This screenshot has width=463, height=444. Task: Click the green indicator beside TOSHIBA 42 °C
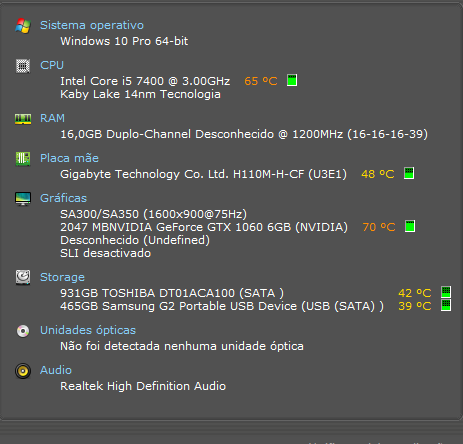(x=446, y=292)
